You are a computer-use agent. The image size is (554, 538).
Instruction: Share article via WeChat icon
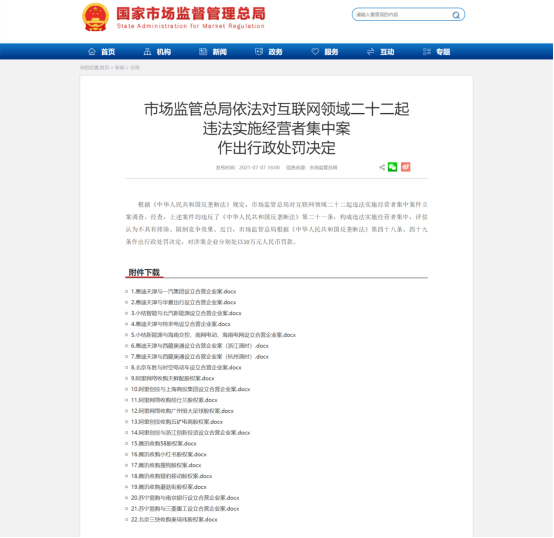[393, 167]
